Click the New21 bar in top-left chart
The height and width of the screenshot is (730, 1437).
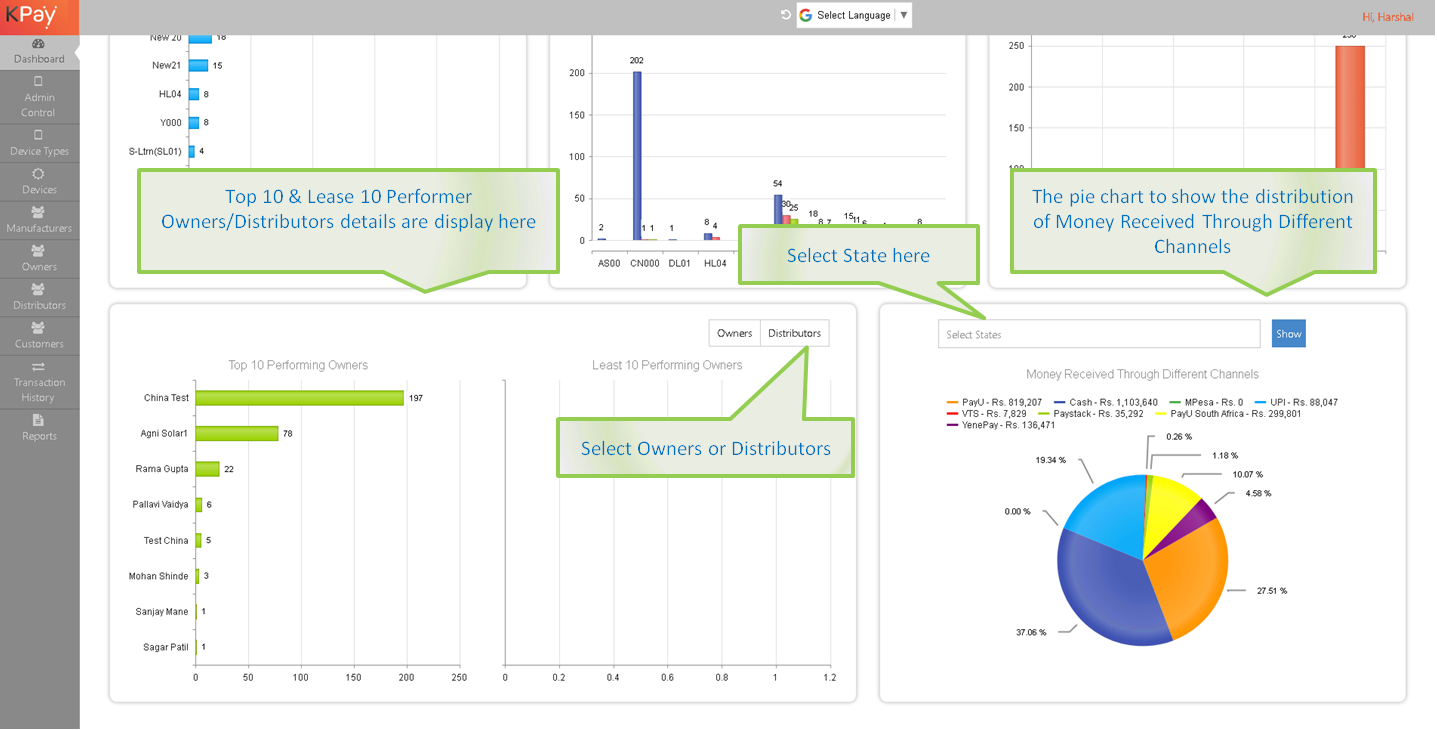[x=198, y=65]
